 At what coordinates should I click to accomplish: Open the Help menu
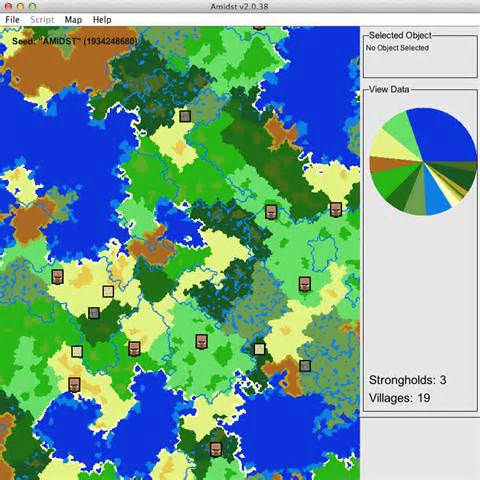pyautogui.click(x=102, y=20)
